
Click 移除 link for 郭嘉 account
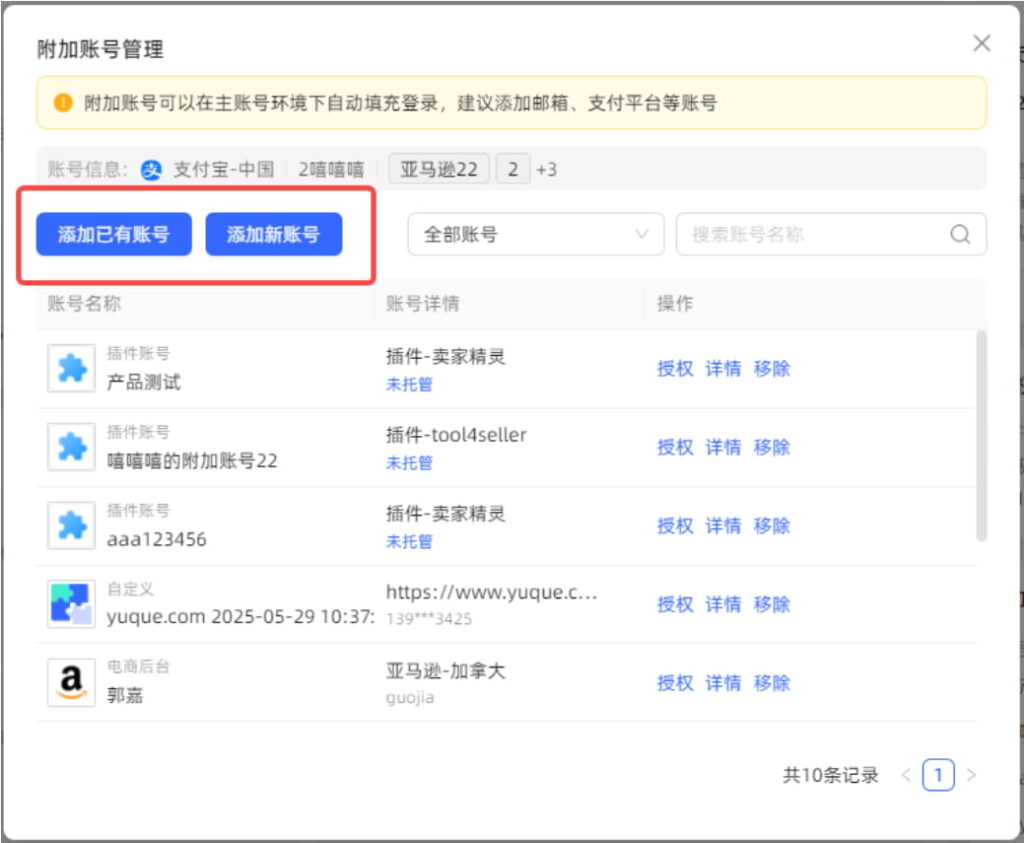point(772,683)
